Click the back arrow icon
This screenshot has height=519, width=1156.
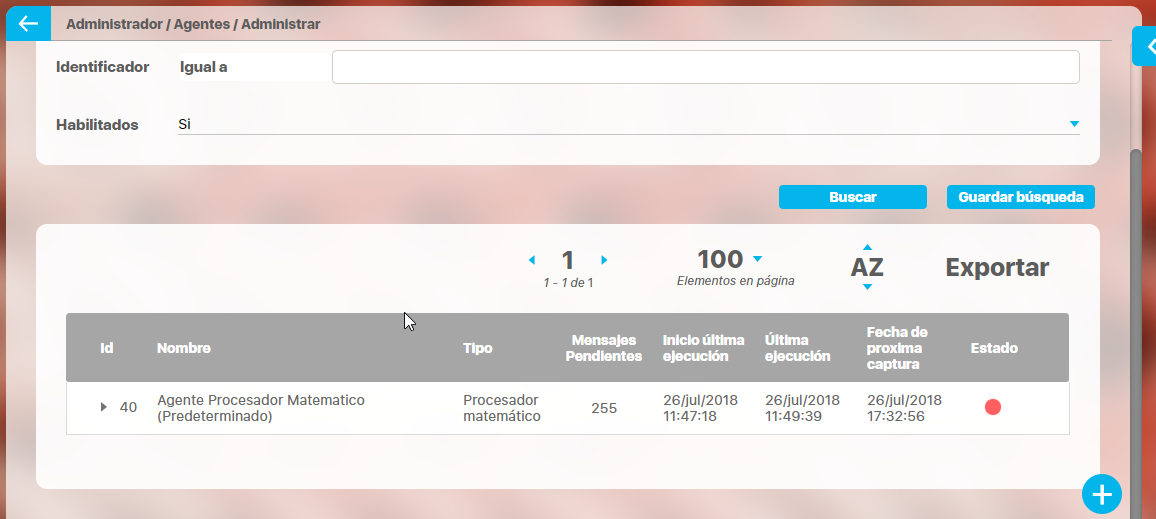pyautogui.click(x=28, y=23)
